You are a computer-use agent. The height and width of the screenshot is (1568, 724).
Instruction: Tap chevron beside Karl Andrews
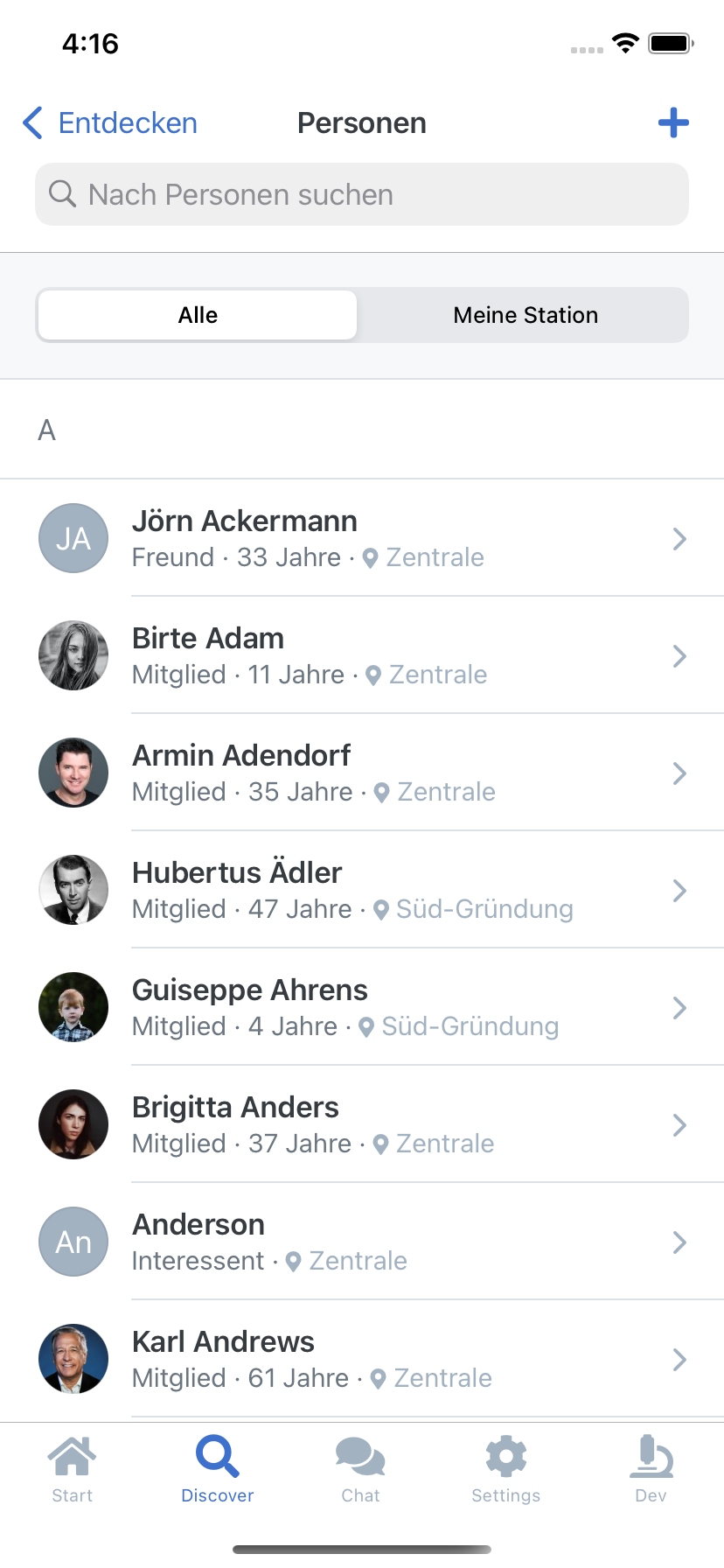(x=679, y=1360)
